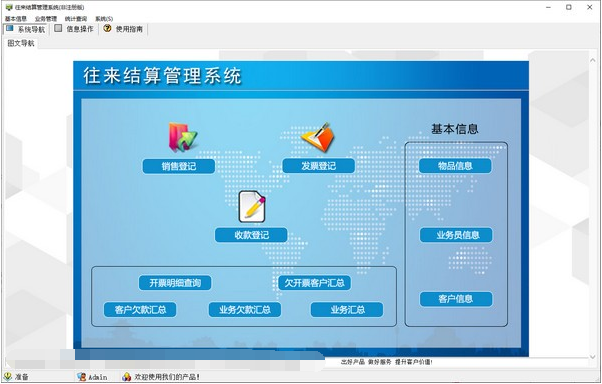
Task: Click the slogan text ending in 提升客户价值!
Action: [x=387, y=362]
